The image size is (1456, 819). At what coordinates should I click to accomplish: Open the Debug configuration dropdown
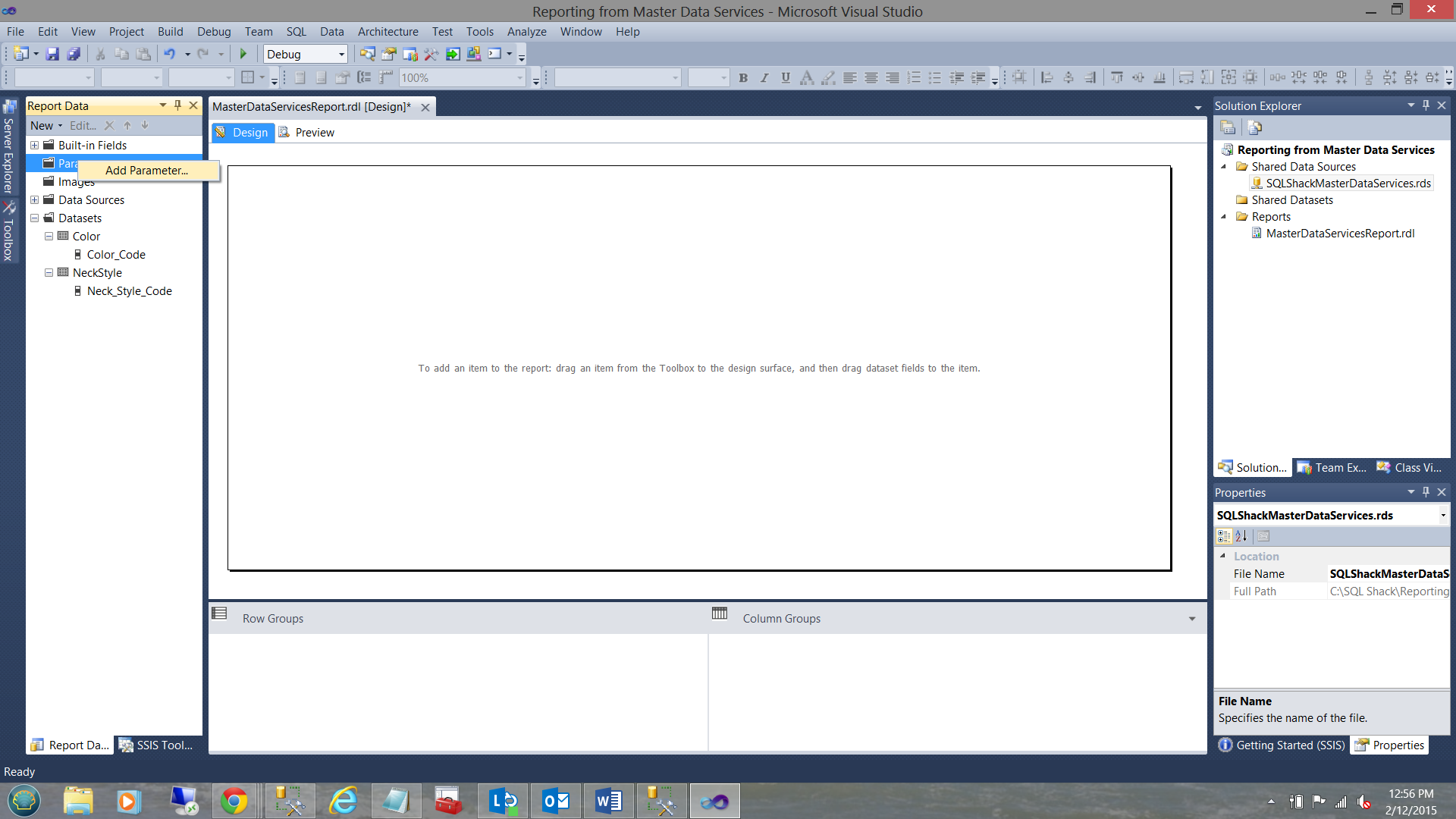point(341,54)
